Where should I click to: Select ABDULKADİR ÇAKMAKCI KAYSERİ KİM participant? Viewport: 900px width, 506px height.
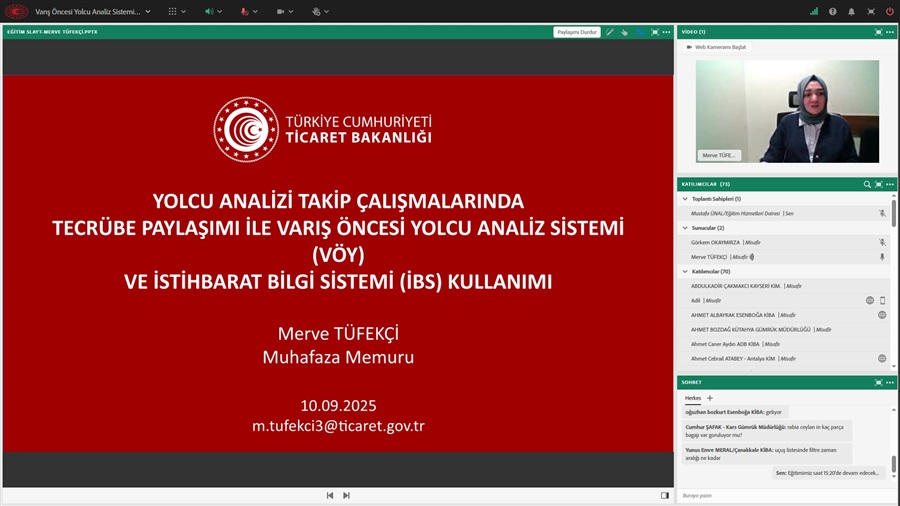point(783,286)
